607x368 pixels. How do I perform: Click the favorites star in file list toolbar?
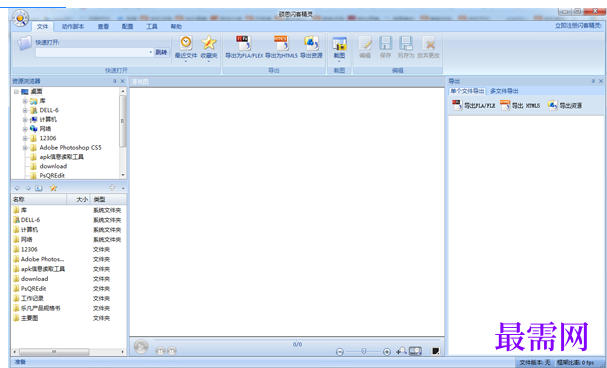click(53, 188)
